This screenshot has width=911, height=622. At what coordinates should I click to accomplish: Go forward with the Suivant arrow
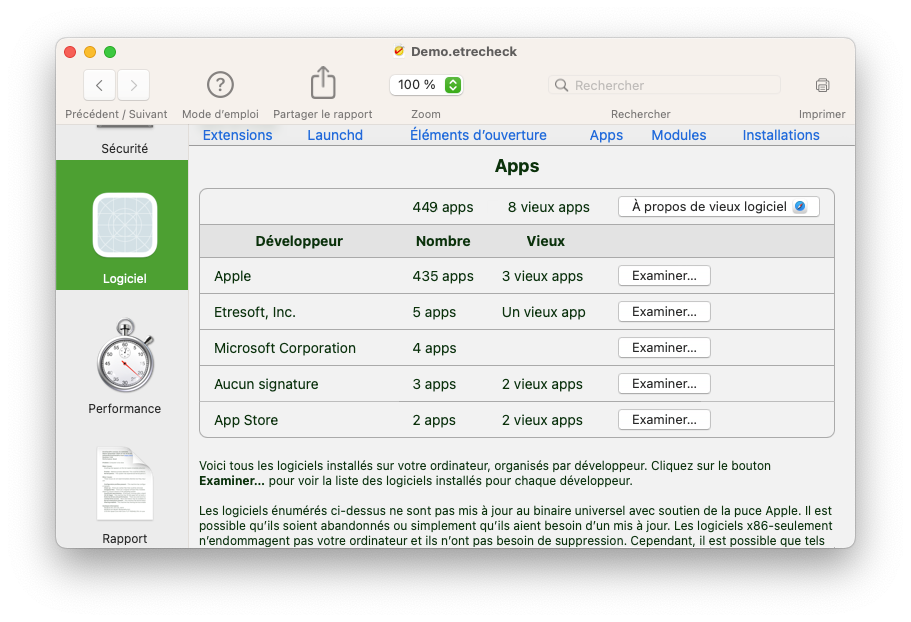134,85
